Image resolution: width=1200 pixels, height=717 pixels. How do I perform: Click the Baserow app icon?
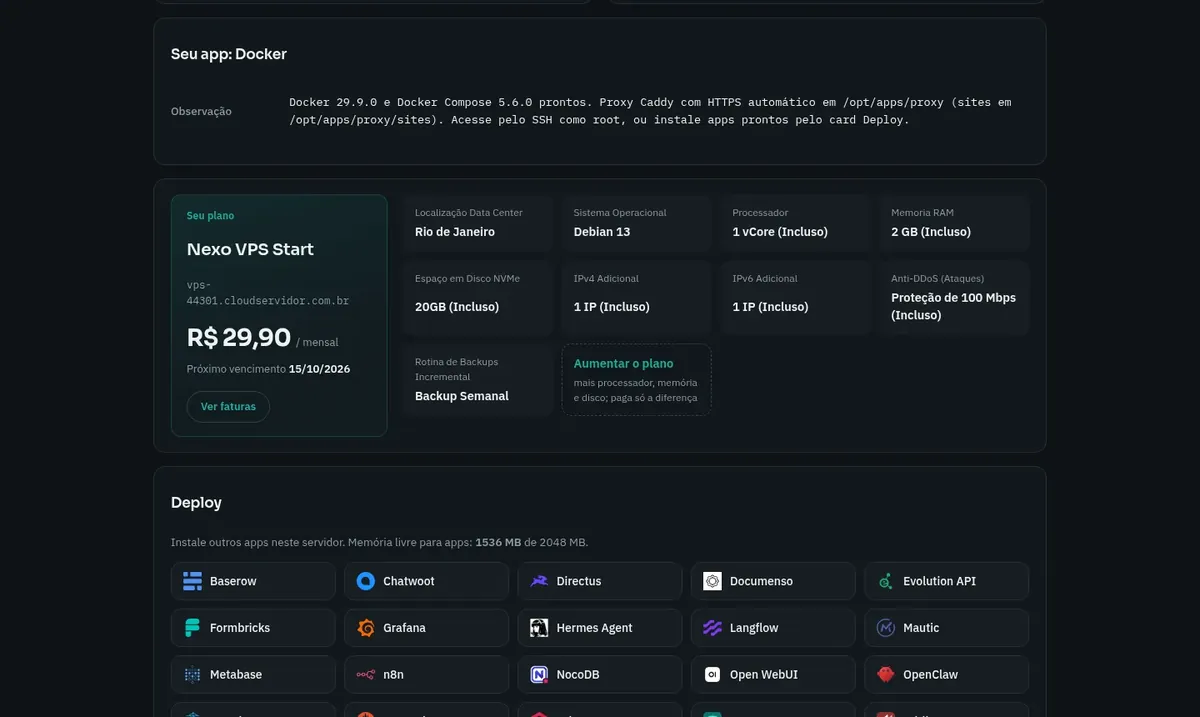point(192,581)
